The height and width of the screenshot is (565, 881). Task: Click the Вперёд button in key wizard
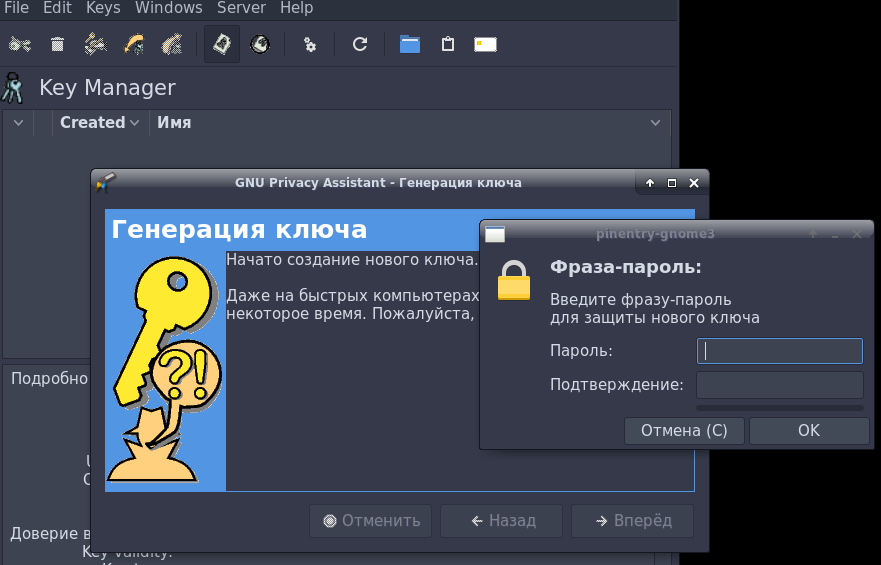pyautogui.click(x=633, y=521)
